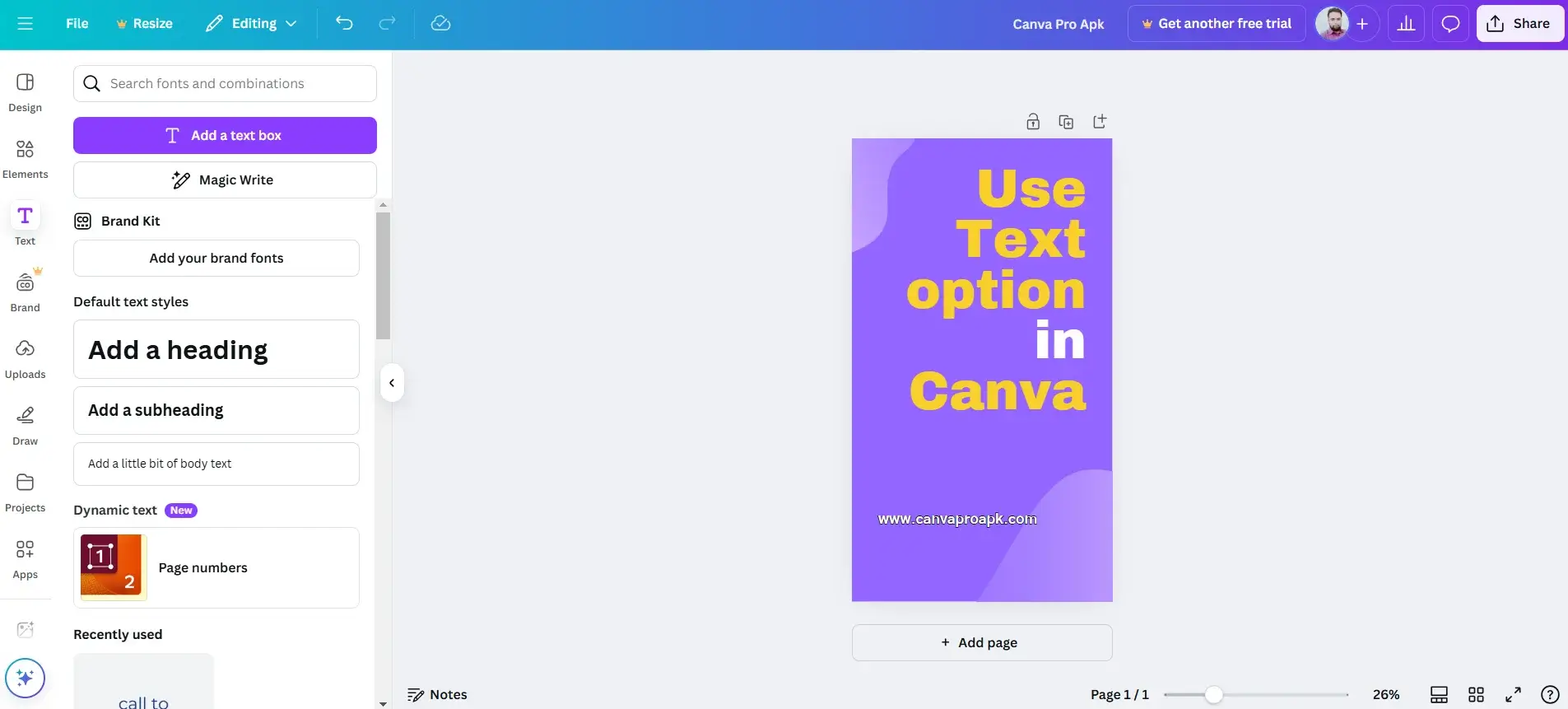Adjust the zoom slider handle

click(1213, 695)
